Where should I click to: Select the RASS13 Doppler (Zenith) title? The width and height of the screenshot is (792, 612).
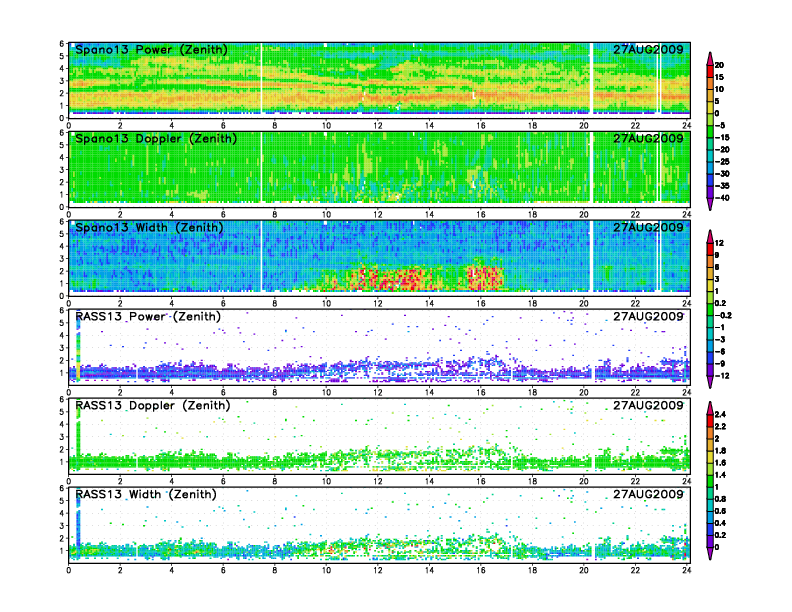coord(152,406)
